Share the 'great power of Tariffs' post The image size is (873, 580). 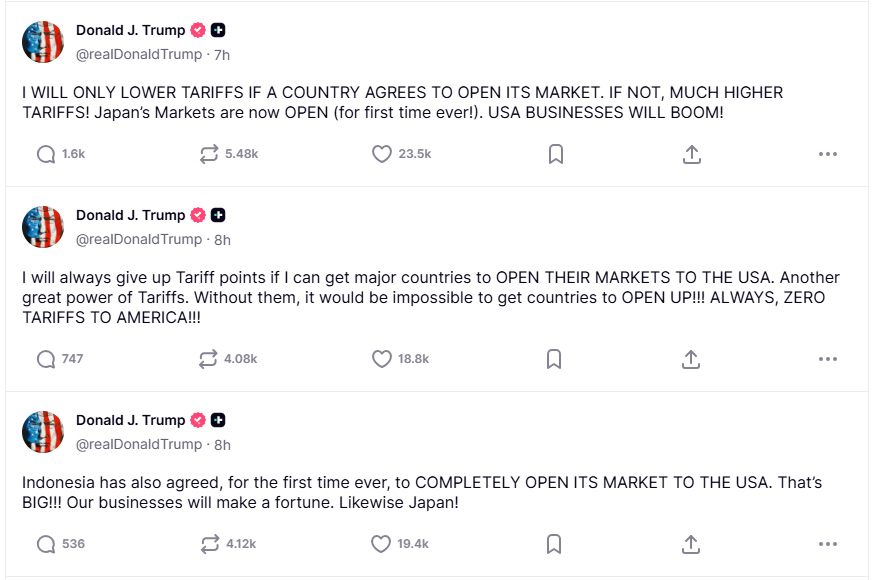coord(691,359)
